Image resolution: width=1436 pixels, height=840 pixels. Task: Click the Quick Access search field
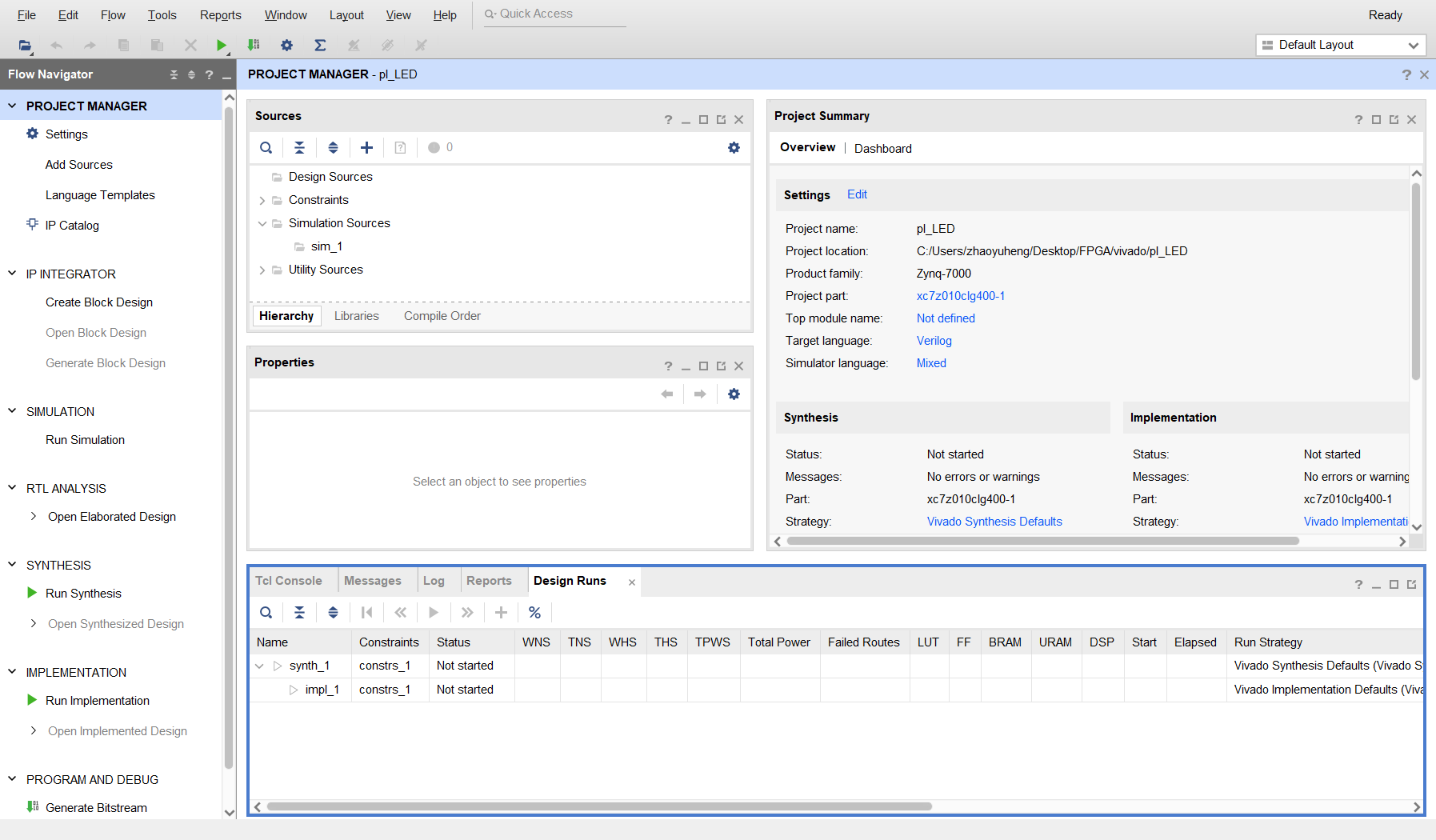[555, 14]
